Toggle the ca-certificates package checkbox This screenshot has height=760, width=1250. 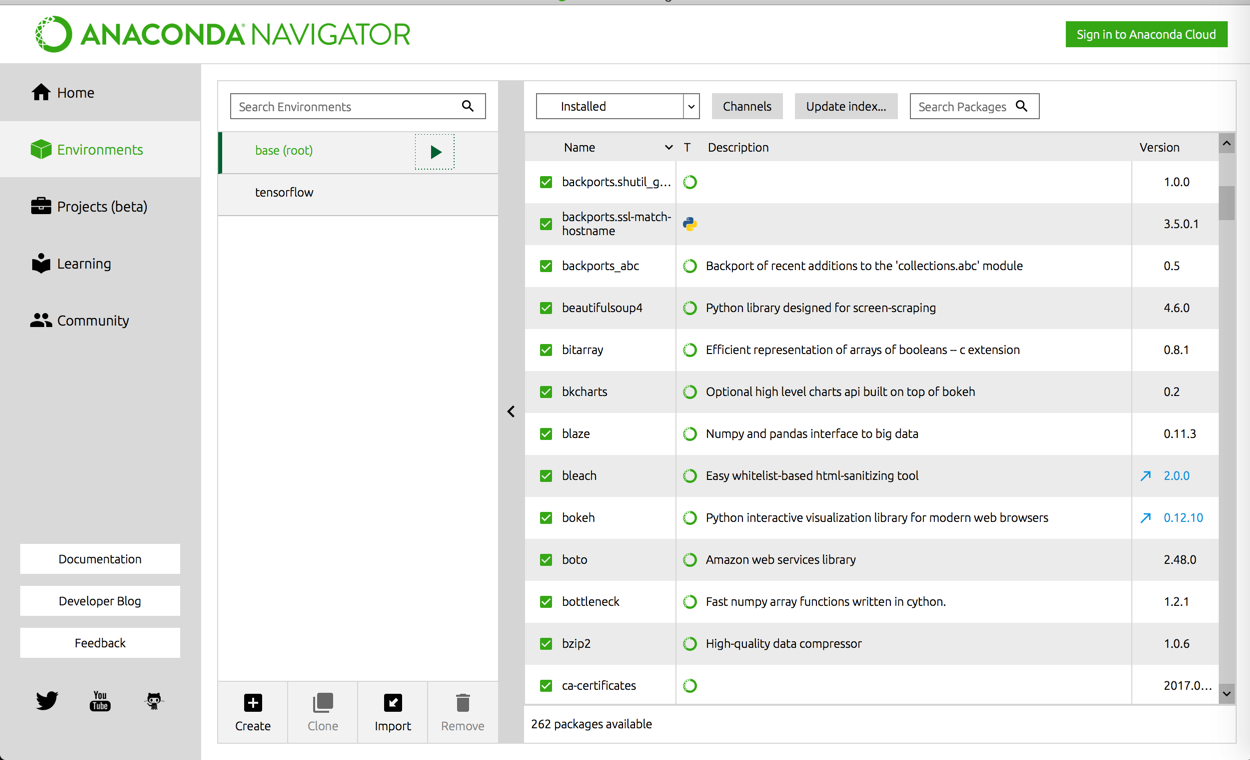point(546,686)
